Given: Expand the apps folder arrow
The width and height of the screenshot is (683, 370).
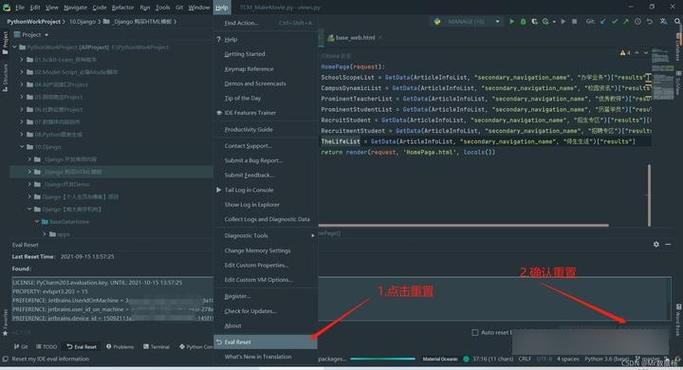Looking at the screenshot, I should (44, 234).
